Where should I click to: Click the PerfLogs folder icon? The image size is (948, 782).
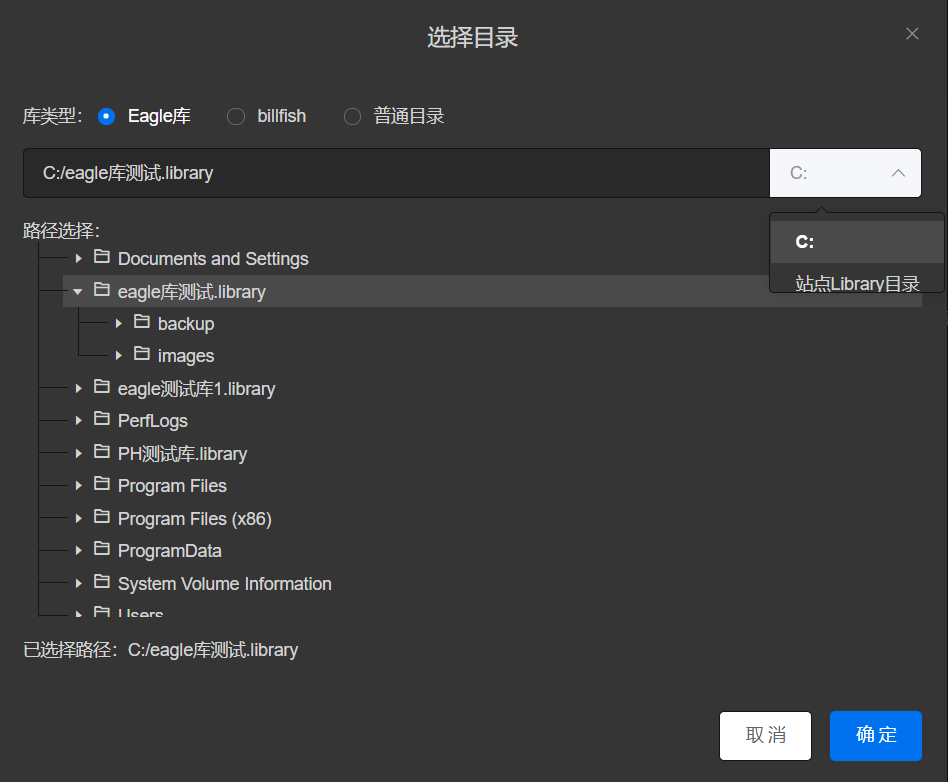click(102, 419)
